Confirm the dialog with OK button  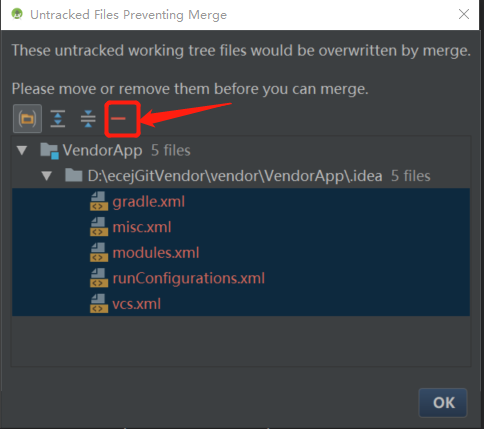443,403
